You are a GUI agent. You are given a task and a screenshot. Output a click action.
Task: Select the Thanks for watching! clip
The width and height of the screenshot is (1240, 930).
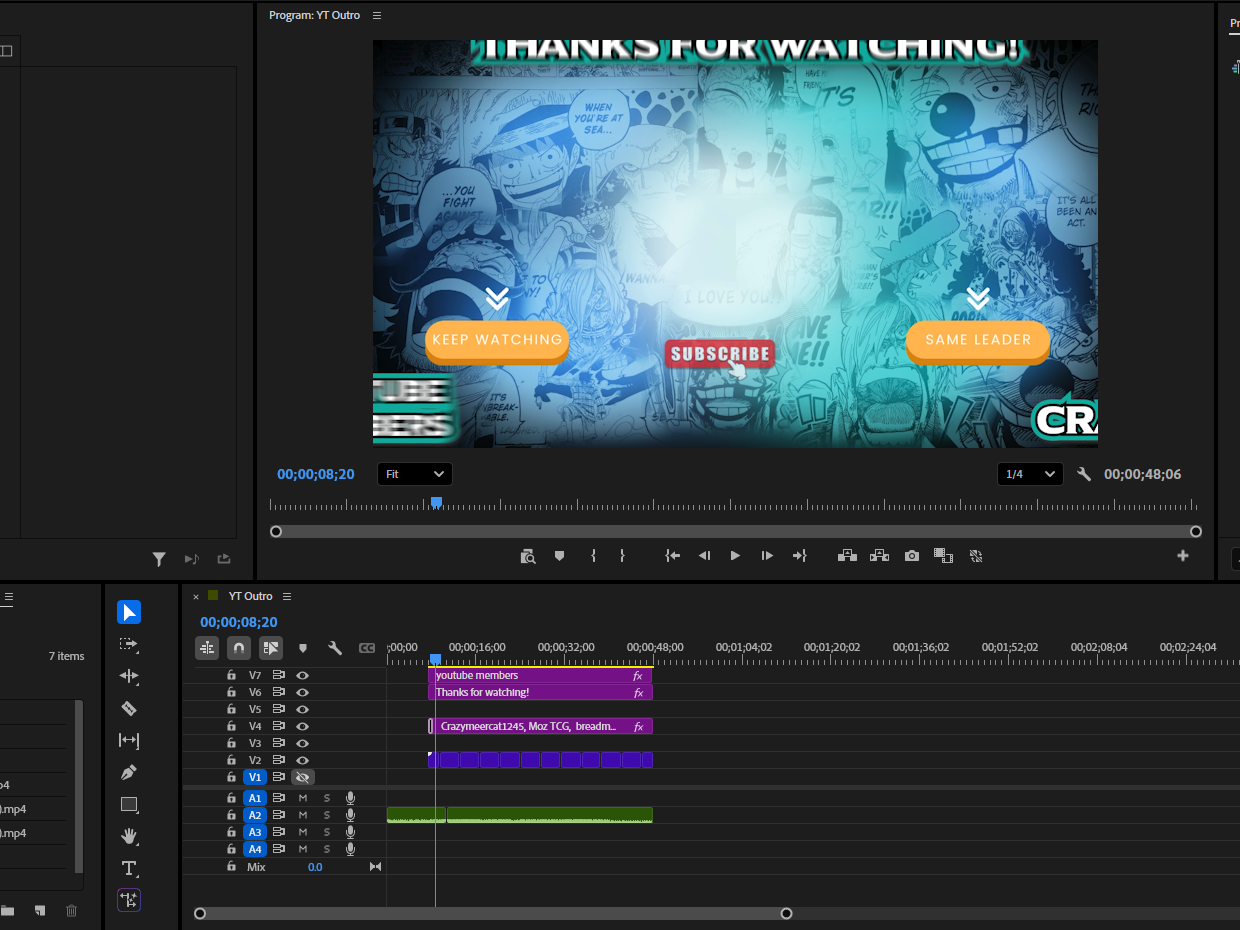[540, 692]
